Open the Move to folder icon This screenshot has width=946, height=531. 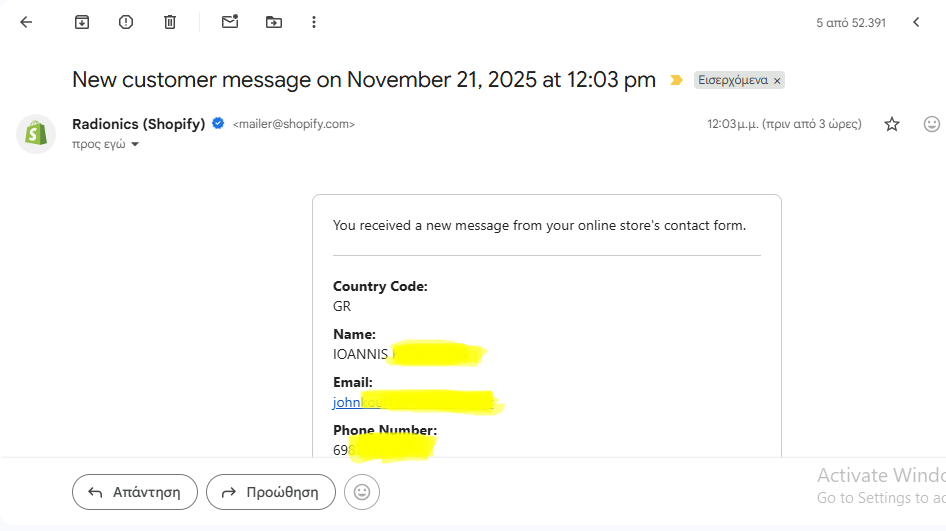point(274,22)
